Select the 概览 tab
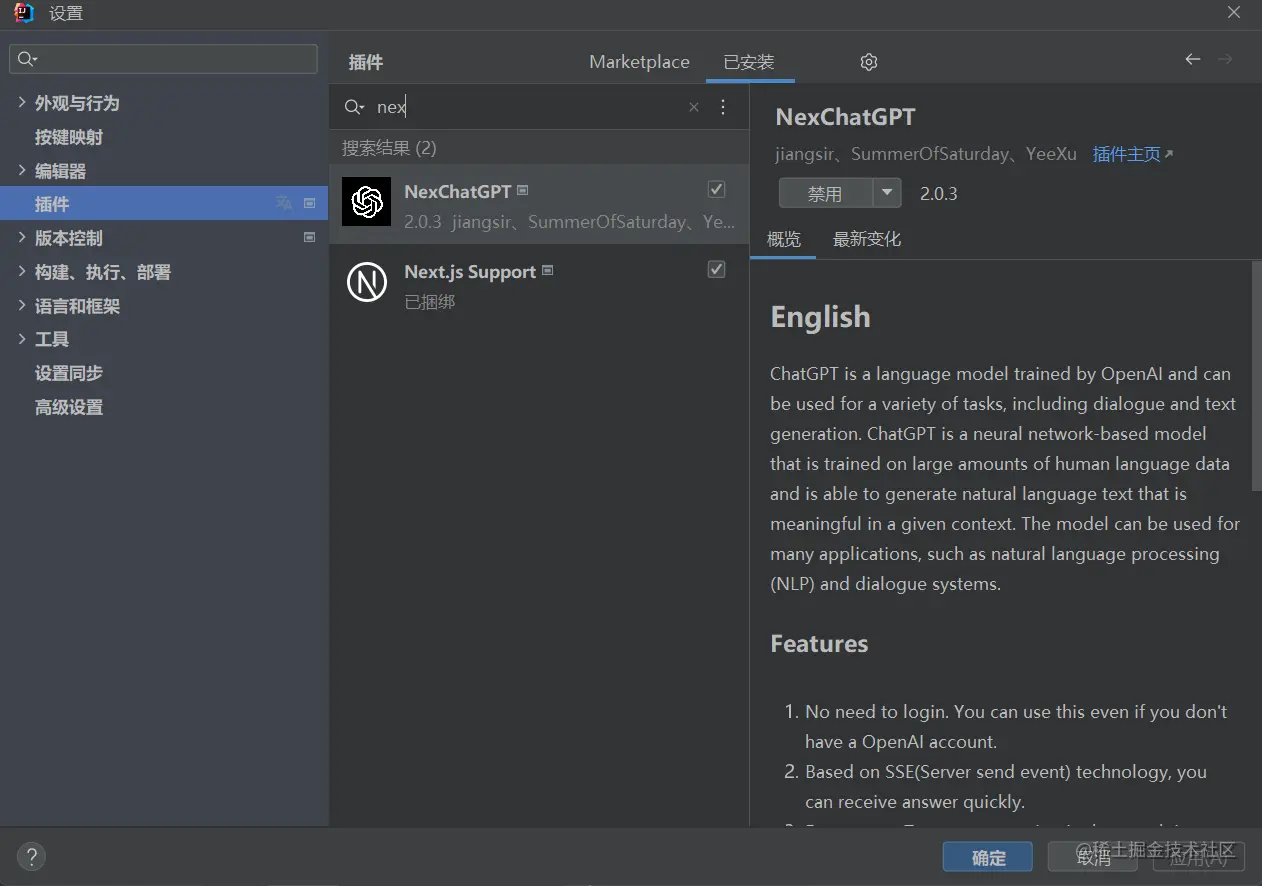Image resolution: width=1262 pixels, height=886 pixels. click(784, 239)
